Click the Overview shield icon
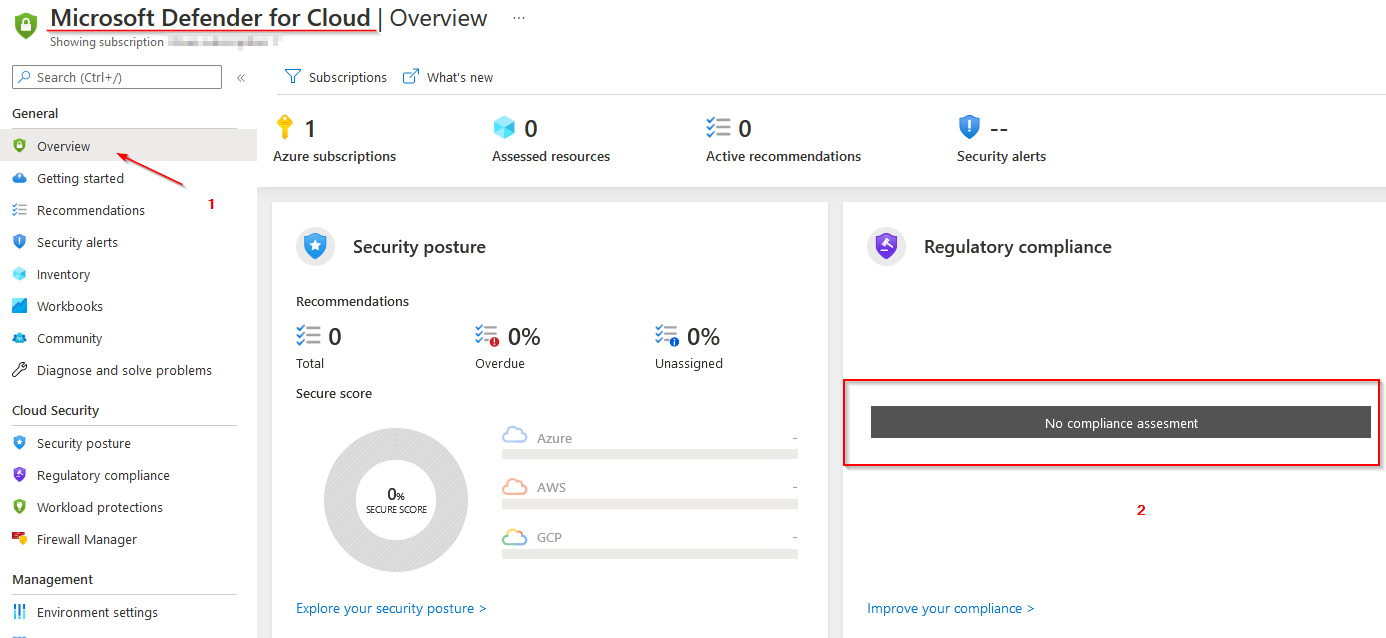This screenshot has width=1386, height=638. [x=19, y=146]
